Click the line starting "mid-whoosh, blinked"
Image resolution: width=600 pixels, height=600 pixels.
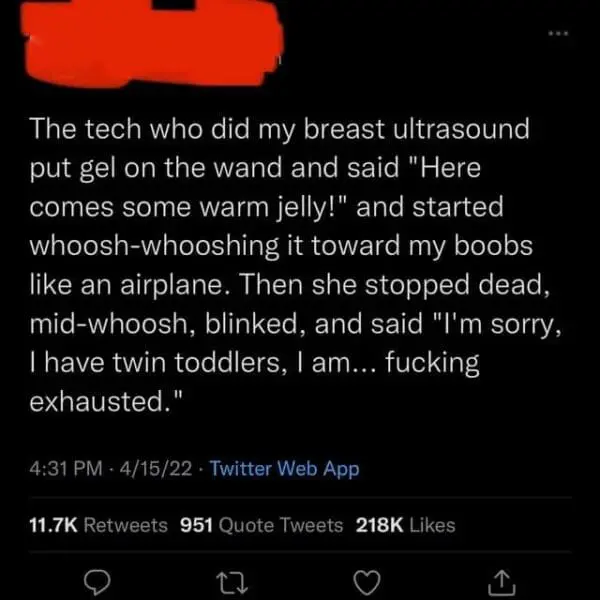coord(295,324)
